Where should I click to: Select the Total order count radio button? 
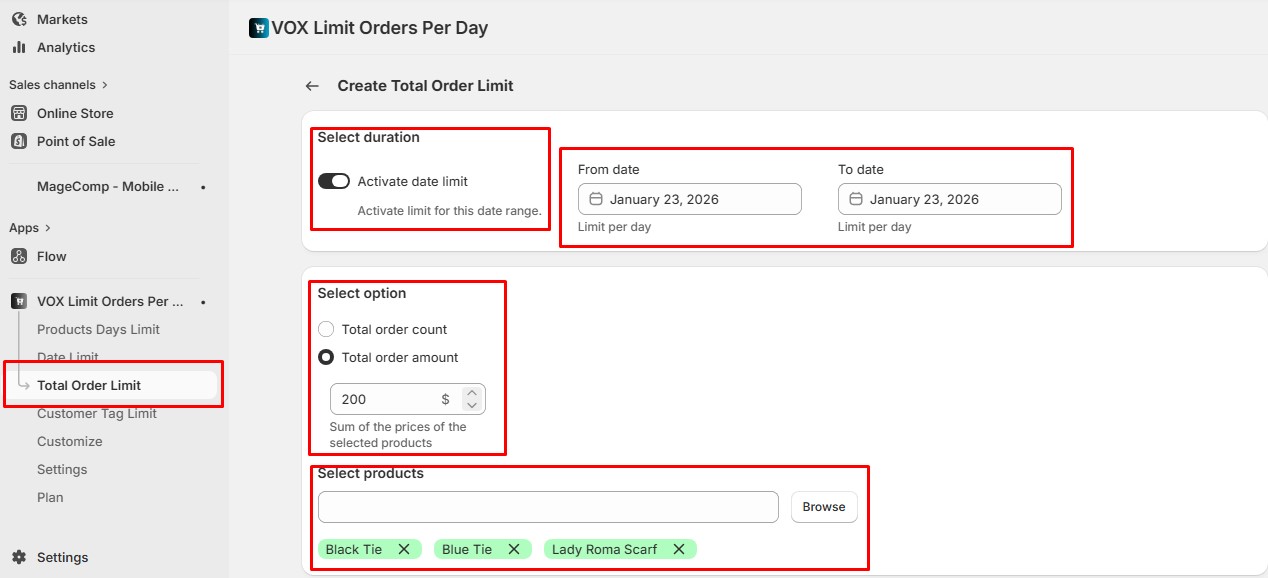point(326,329)
